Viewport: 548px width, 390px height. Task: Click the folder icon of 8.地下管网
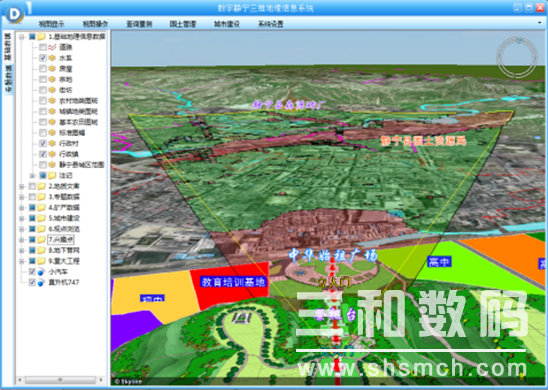coord(42,250)
